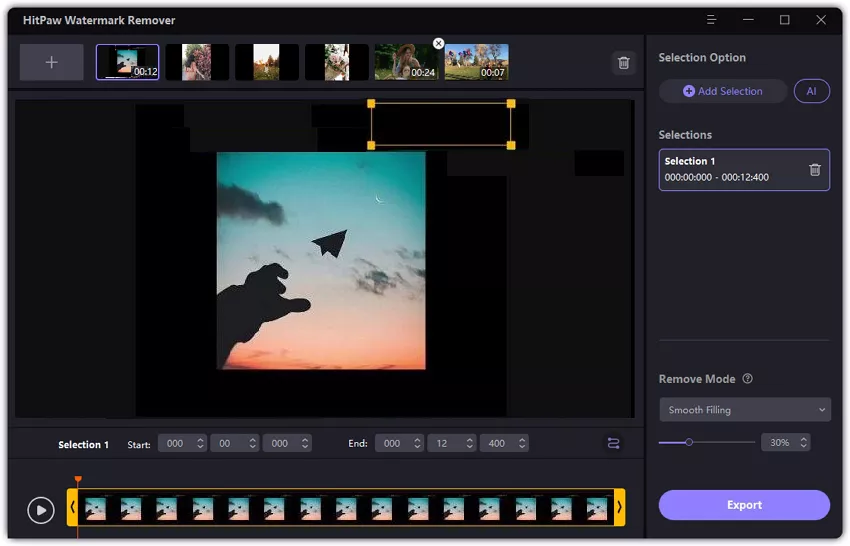Click the Add Selection button
Image resolution: width=850 pixels, height=546 pixels.
click(723, 91)
